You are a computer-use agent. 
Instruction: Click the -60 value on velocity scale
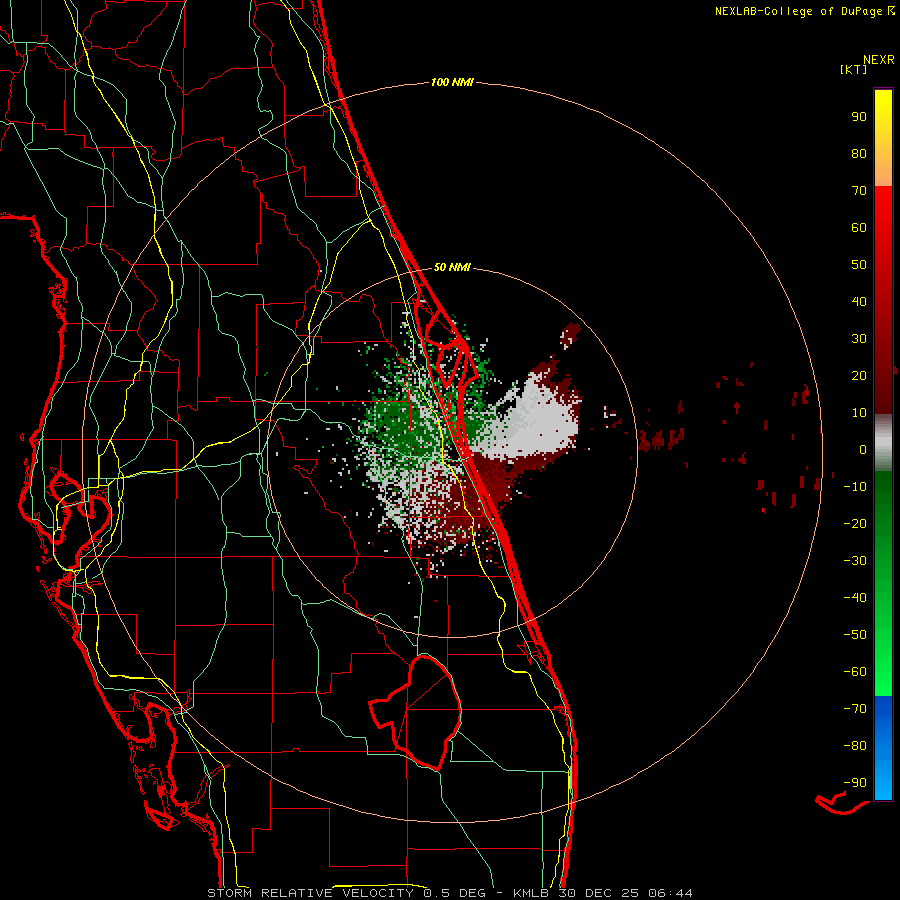point(855,672)
